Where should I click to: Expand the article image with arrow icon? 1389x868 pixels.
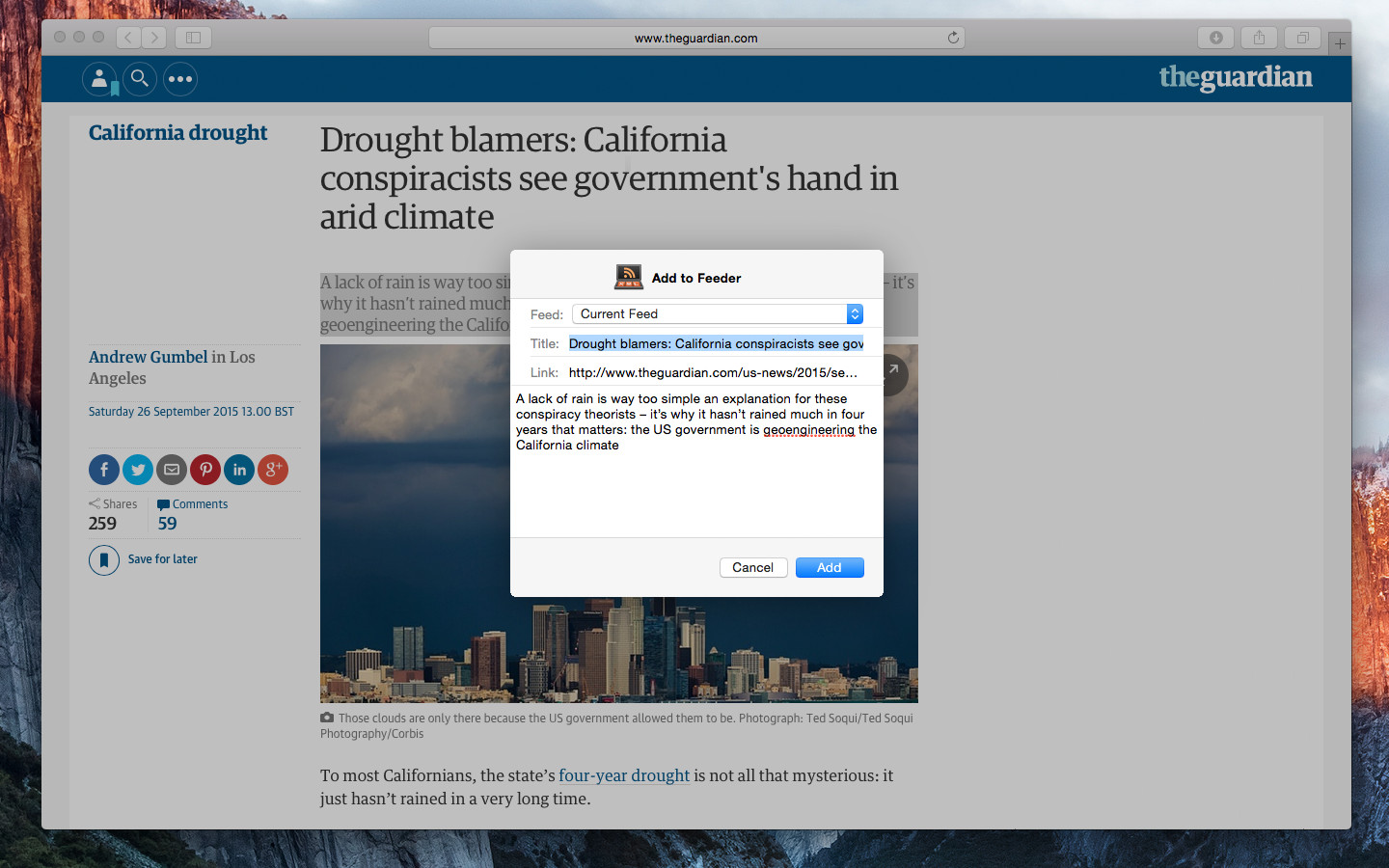tap(893, 374)
